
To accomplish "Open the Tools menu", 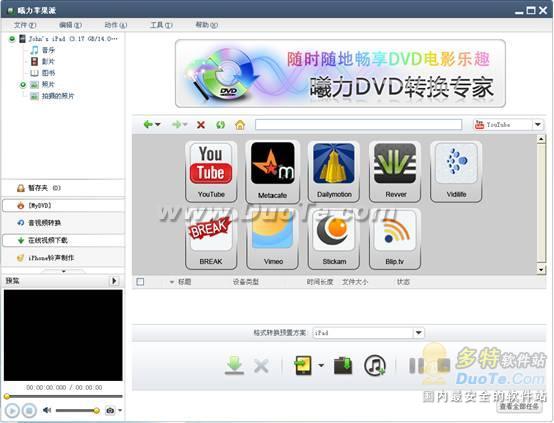I will pos(161,25).
